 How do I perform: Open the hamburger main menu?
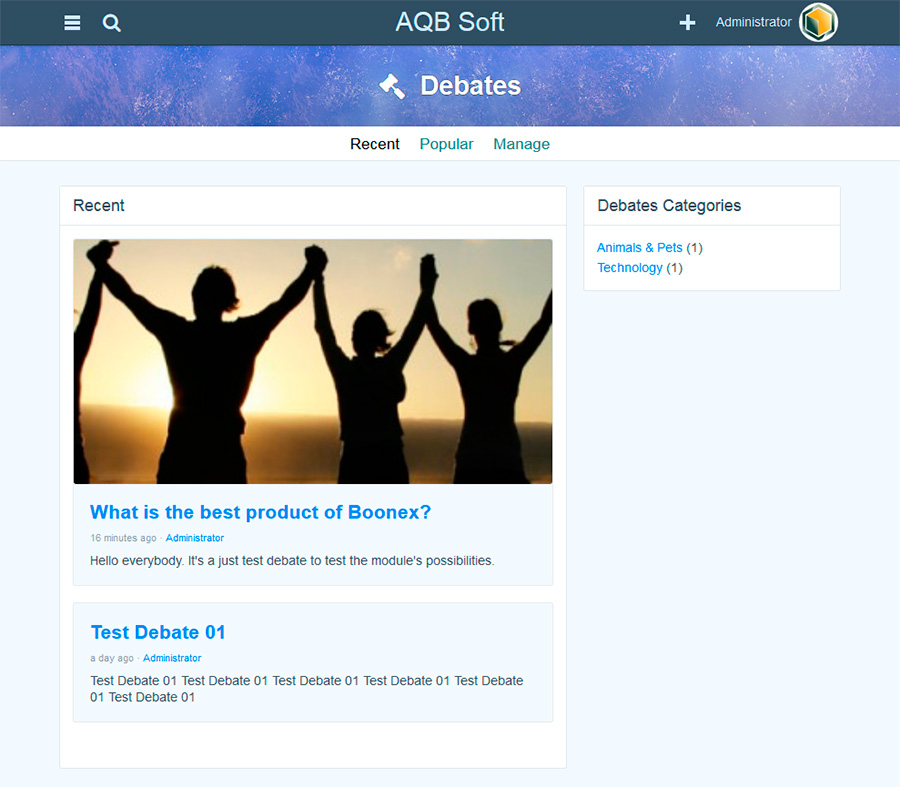click(72, 23)
